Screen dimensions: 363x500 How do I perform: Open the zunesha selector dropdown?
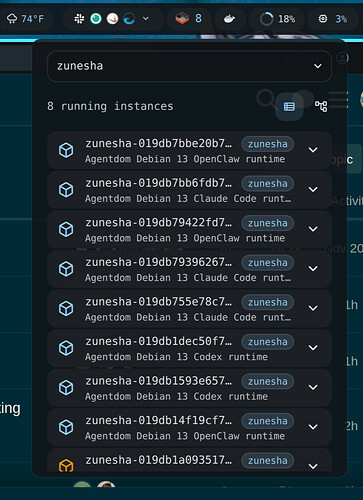coord(189,66)
